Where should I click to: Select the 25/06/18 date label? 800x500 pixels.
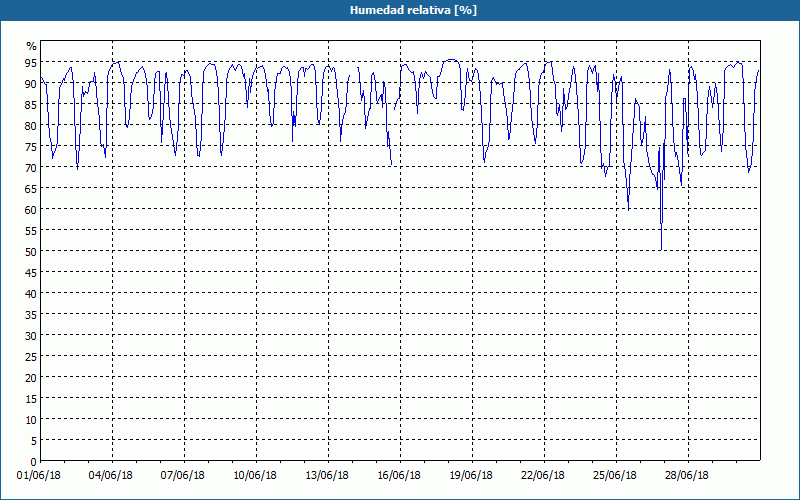tap(615, 475)
